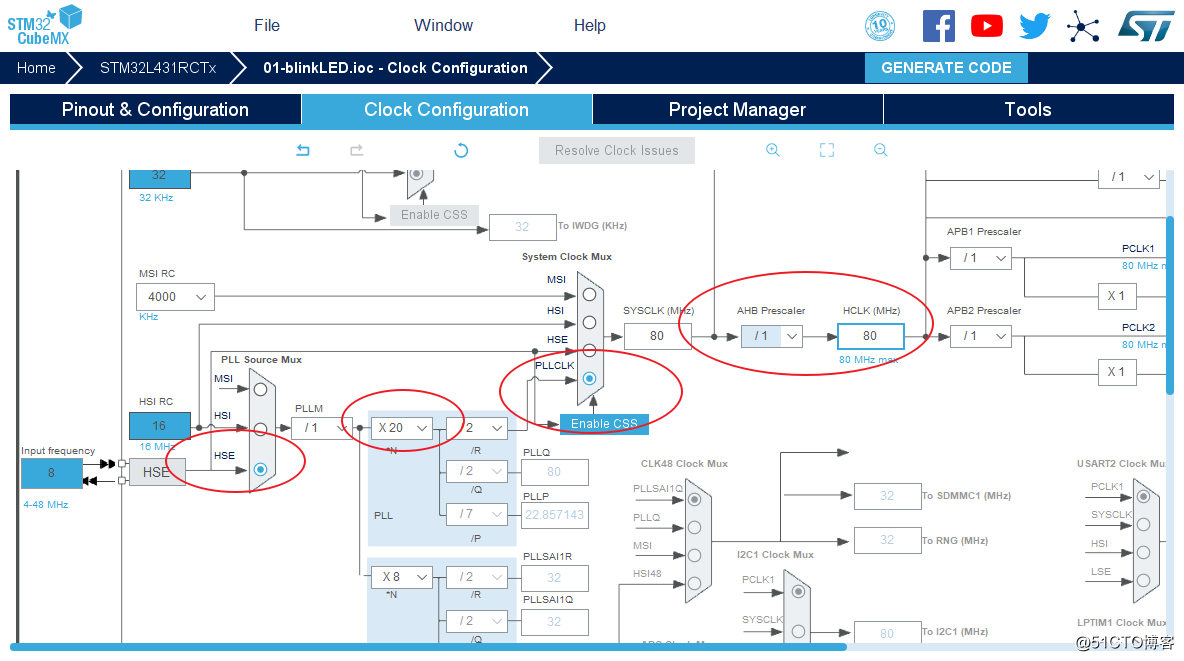
Task: Click the 01-blinkLED.ioc Clock Configuration breadcrumb
Action: (396, 68)
